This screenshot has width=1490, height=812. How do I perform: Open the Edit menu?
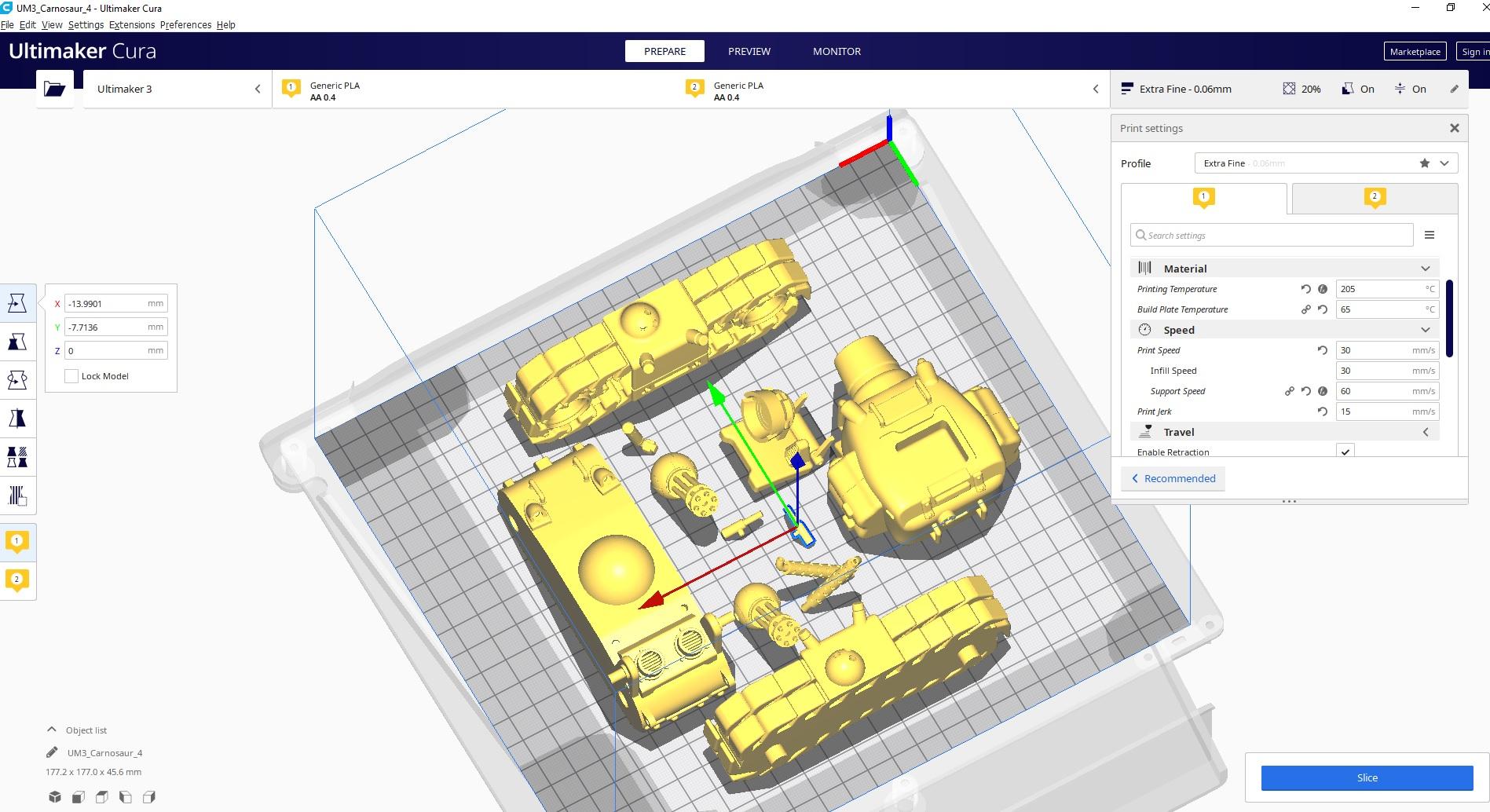click(27, 24)
